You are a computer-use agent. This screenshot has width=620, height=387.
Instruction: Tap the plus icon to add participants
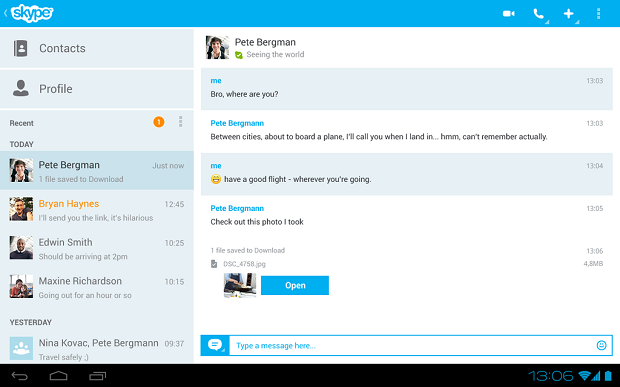(569, 14)
